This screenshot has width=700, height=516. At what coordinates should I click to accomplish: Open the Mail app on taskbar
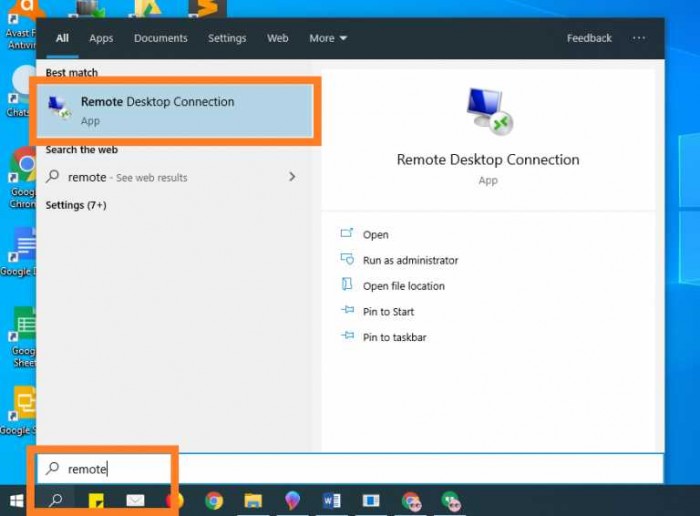coord(135,501)
